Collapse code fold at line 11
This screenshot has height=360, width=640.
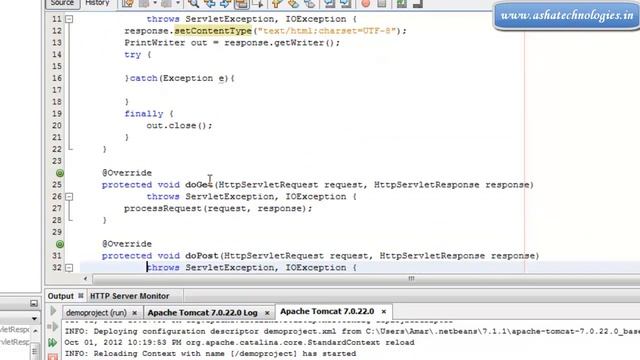point(69,19)
